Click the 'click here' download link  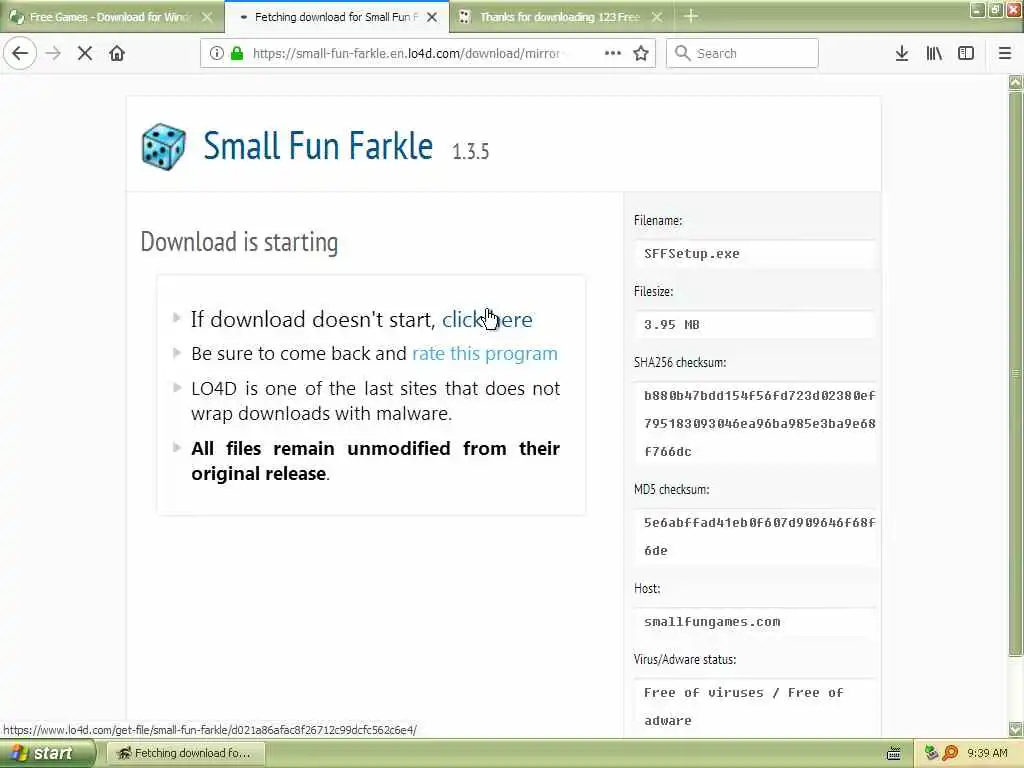487,319
